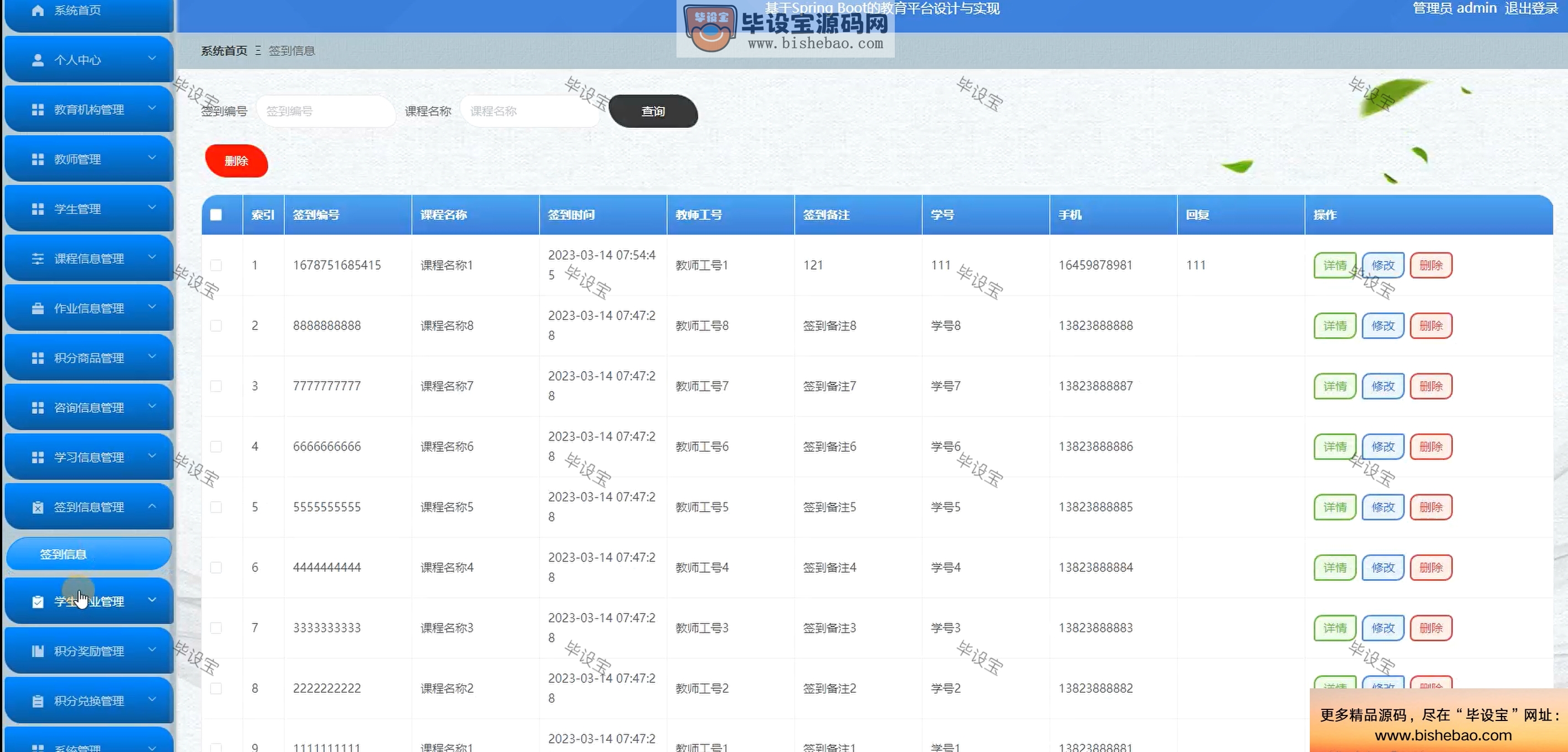Click the grid icon for 学生管理
Viewport: 1568px width, 752px height.
(38, 209)
